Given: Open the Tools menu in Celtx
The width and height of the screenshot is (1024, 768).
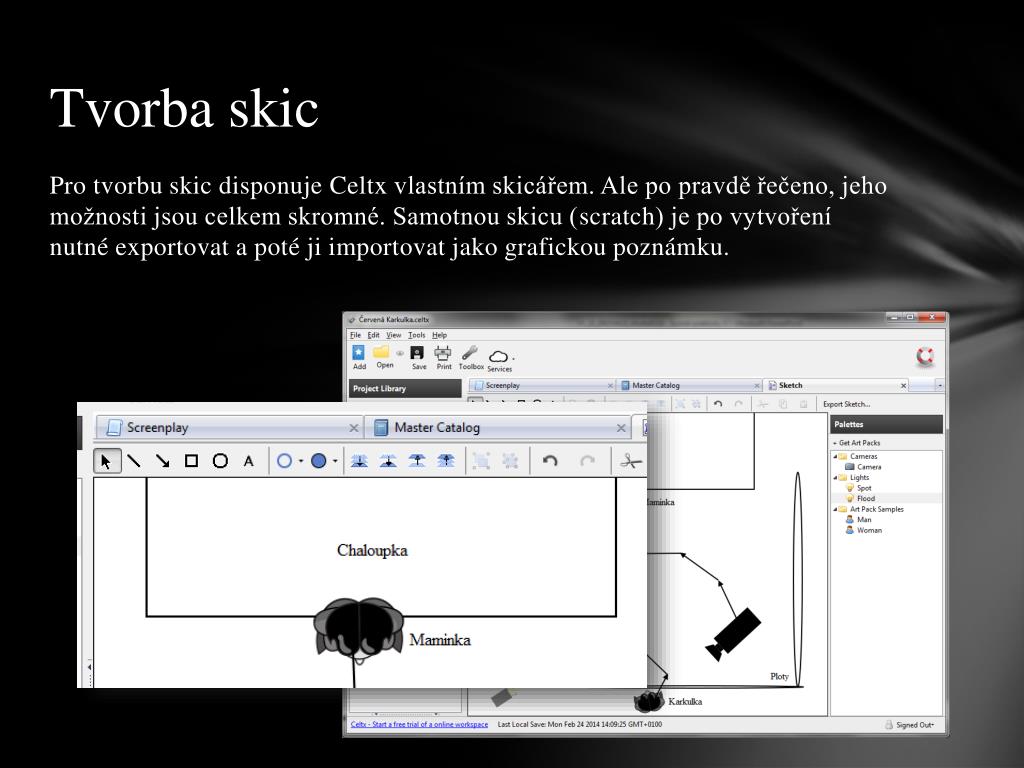Looking at the screenshot, I should (417, 335).
